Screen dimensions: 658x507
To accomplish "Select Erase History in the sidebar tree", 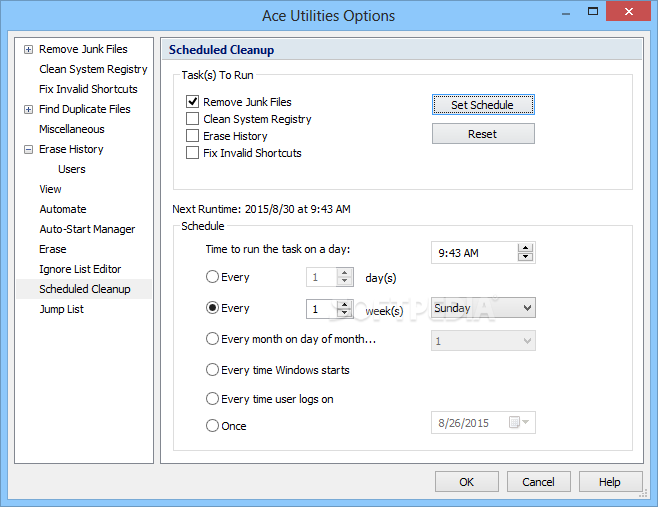I will pyautogui.click(x=71, y=149).
